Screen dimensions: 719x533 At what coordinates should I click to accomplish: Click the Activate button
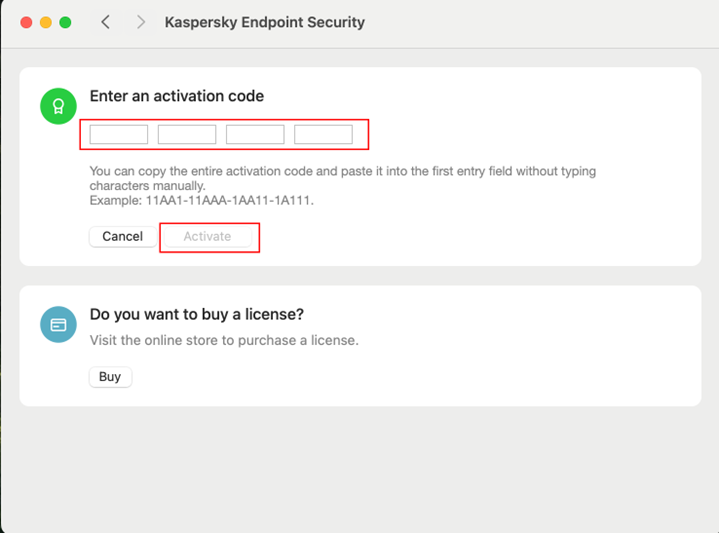[x=207, y=237]
